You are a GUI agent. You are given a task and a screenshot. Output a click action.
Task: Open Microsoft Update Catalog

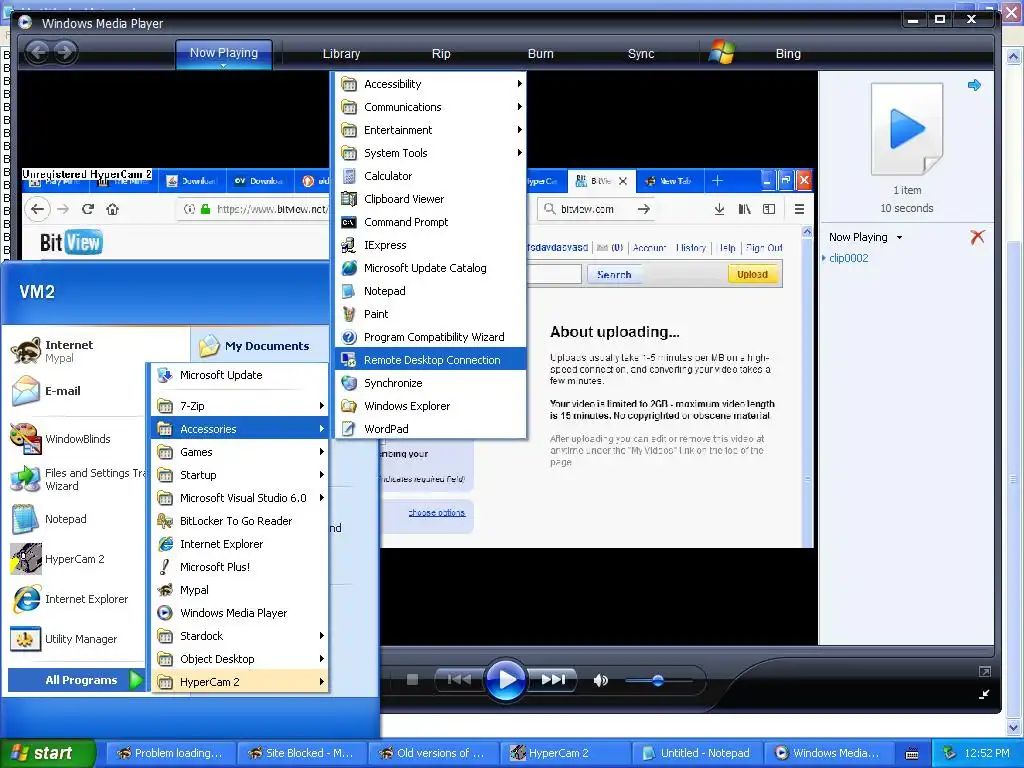431,268
